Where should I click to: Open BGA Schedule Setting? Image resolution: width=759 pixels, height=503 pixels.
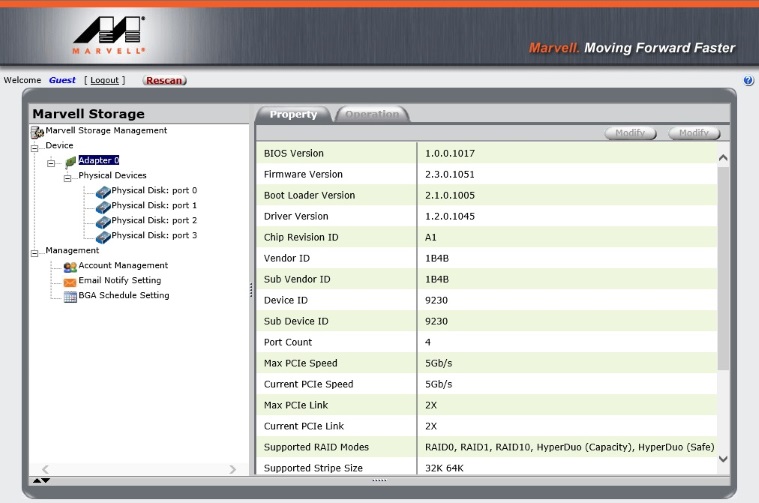click(x=124, y=295)
